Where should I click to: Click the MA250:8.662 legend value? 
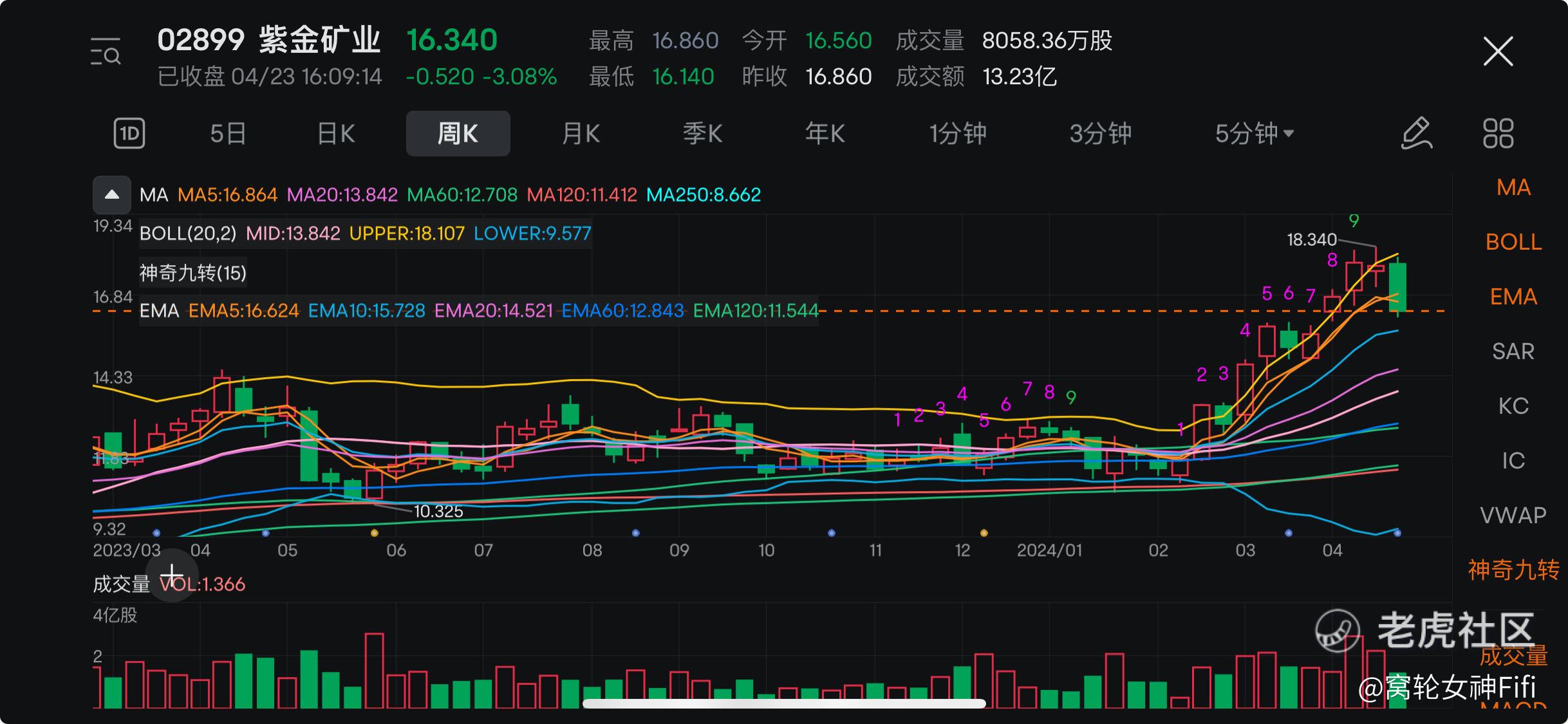click(704, 195)
